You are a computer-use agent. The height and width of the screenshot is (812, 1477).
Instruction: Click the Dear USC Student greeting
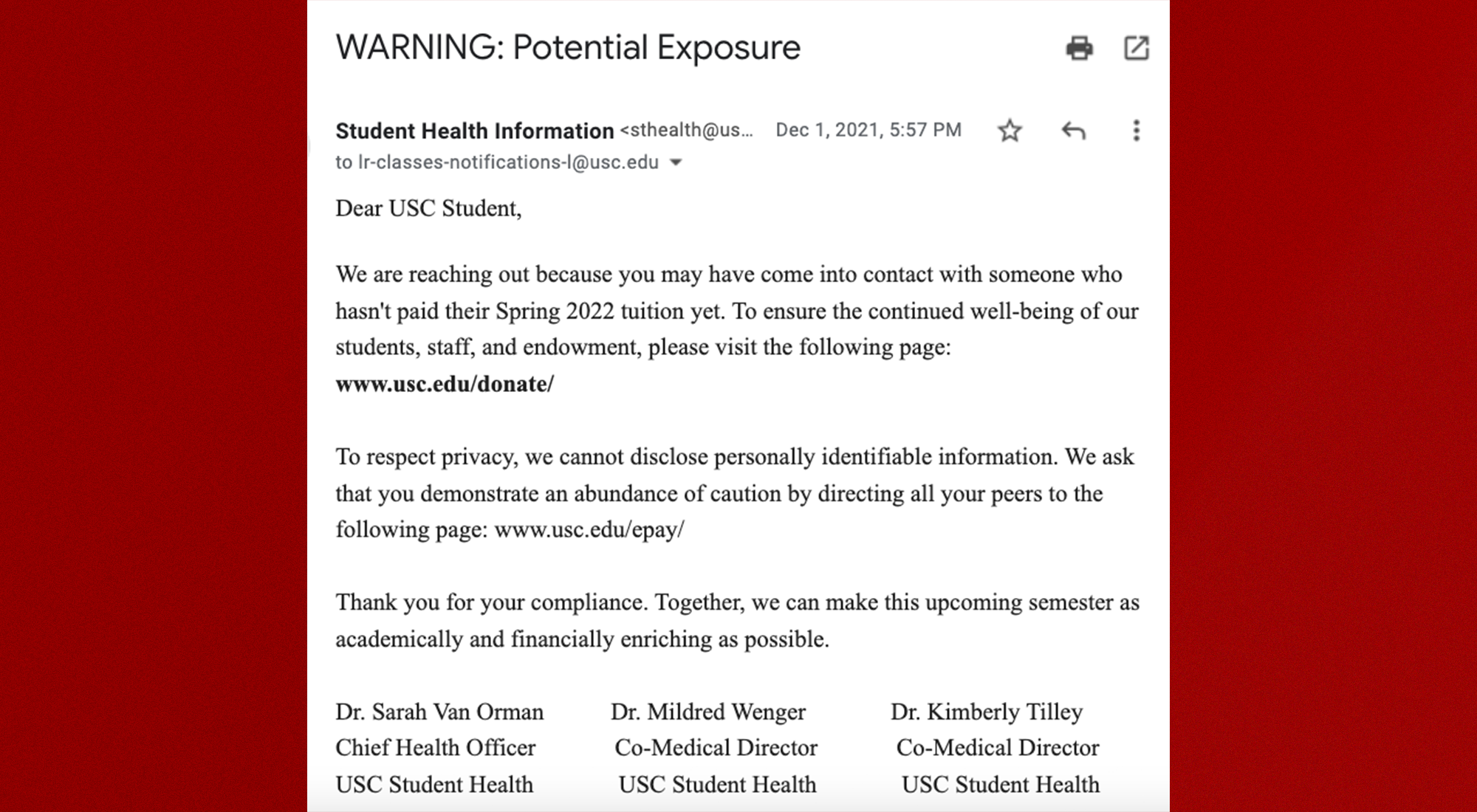click(x=428, y=208)
